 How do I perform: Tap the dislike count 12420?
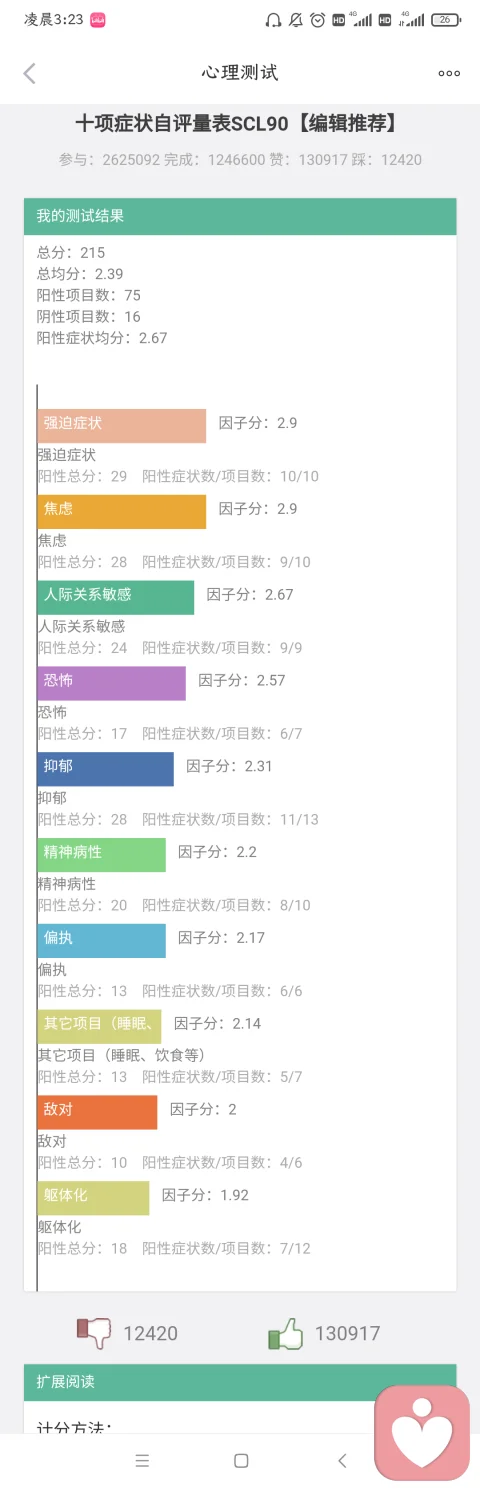(x=150, y=1333)
